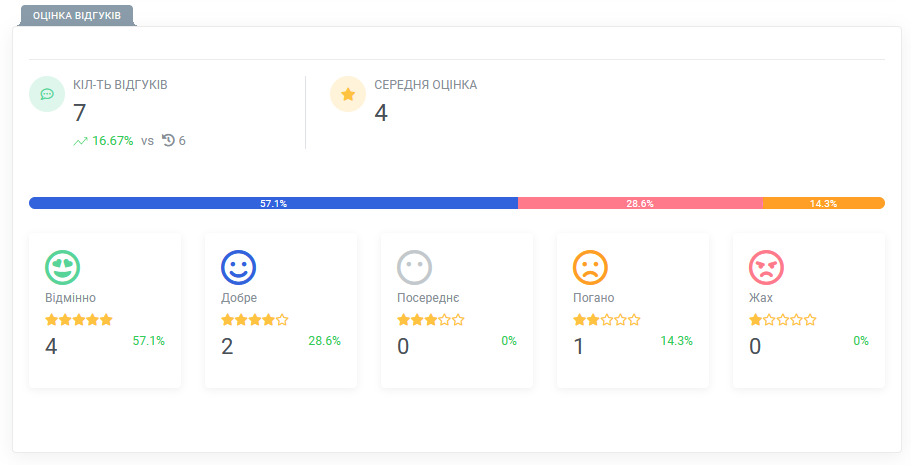911x465 pixels.
Task: Click the СЕРЕДНЯ ОЦІНКА label
Action: [426, 85]
